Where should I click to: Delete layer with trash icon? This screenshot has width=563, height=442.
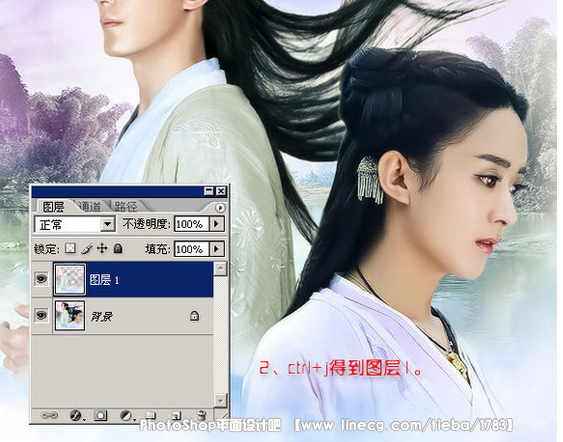(x=202, y=415)
